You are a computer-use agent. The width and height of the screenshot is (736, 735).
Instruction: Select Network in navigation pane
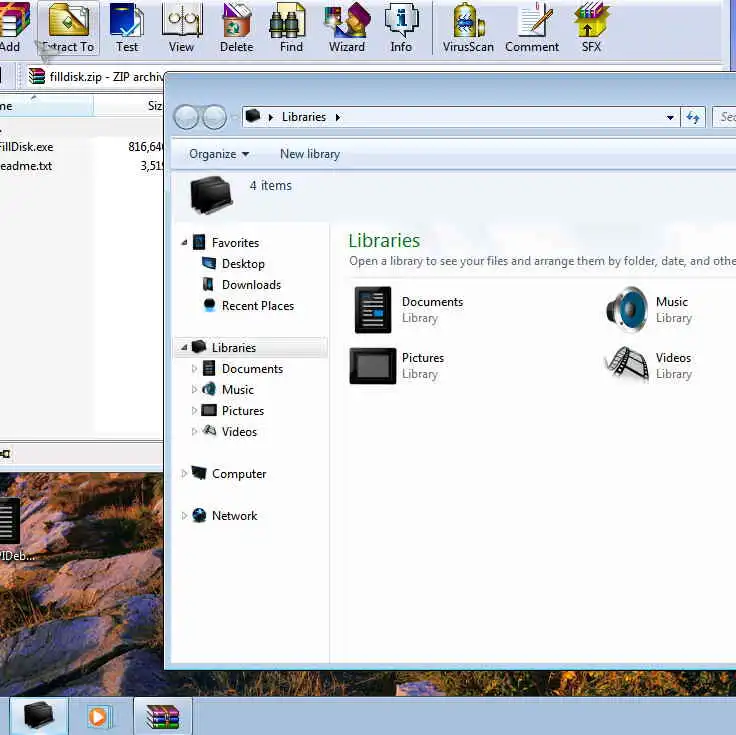234,516
